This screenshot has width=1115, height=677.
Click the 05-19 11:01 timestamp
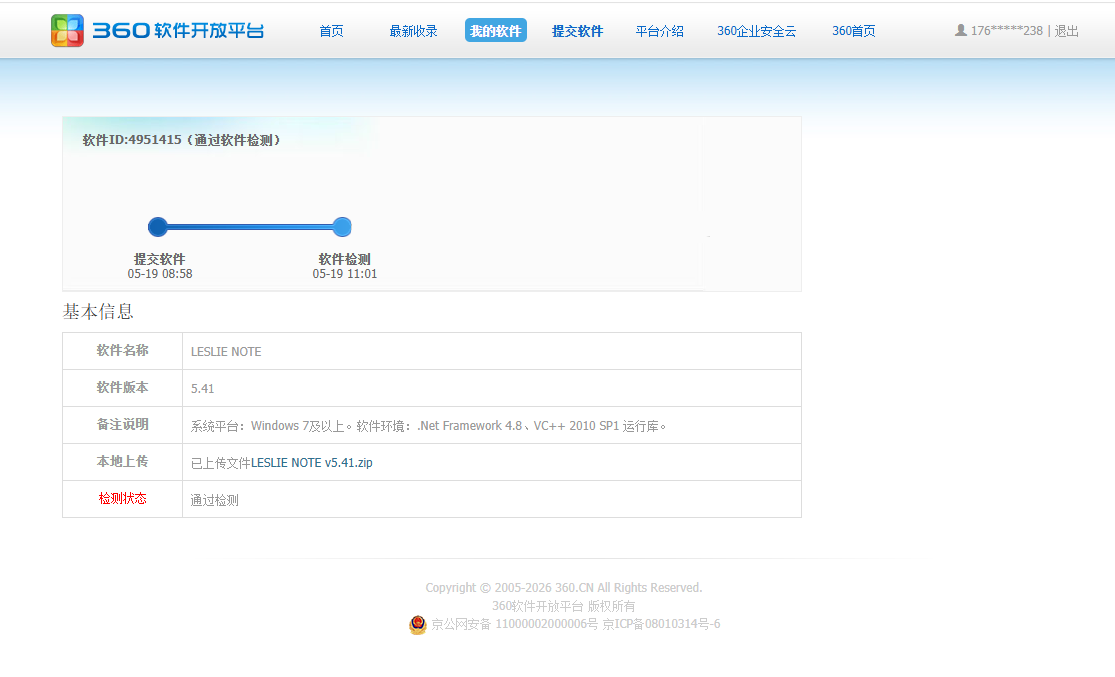(345, 274)
